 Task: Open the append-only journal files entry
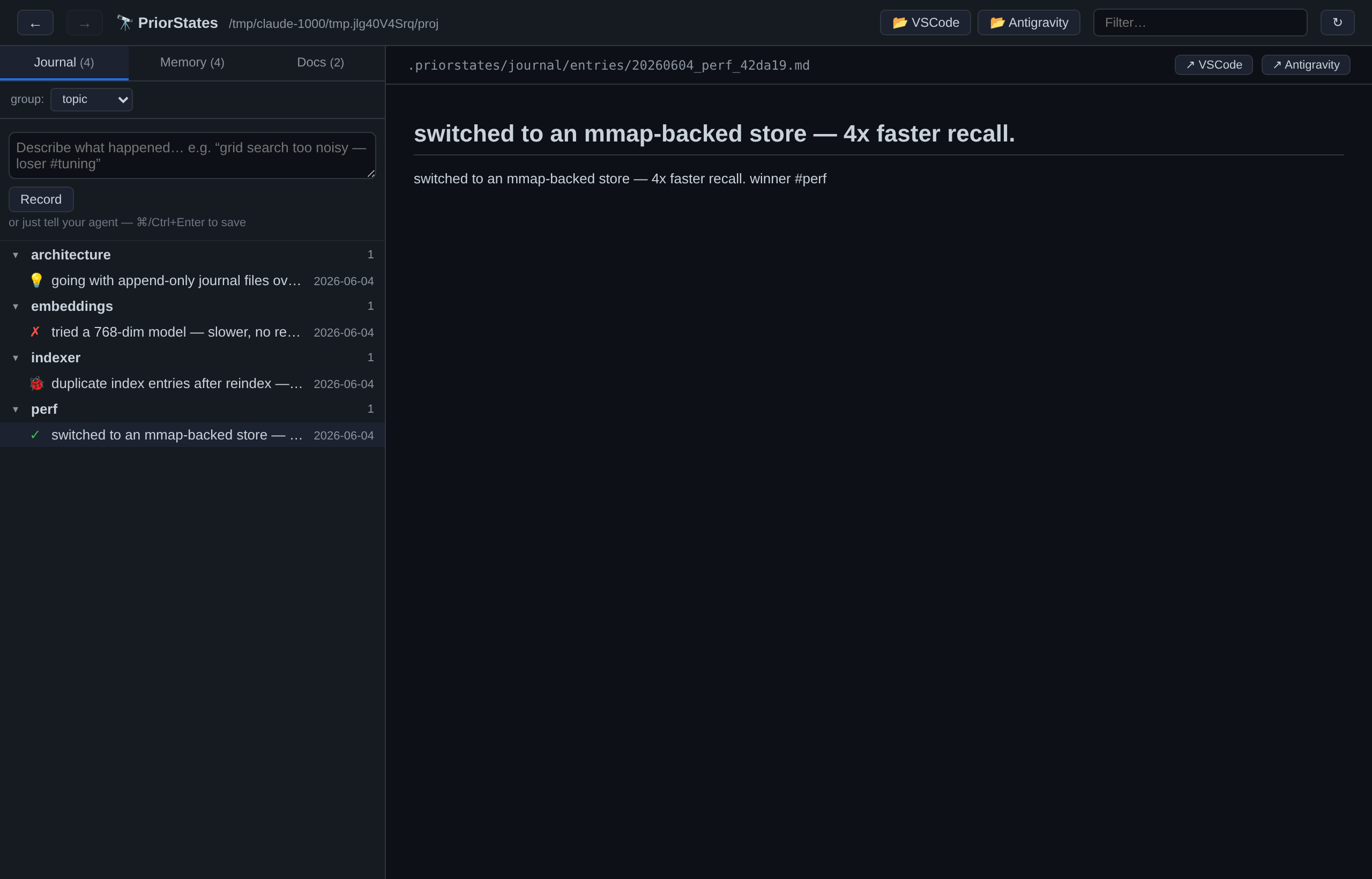[192, 280]
